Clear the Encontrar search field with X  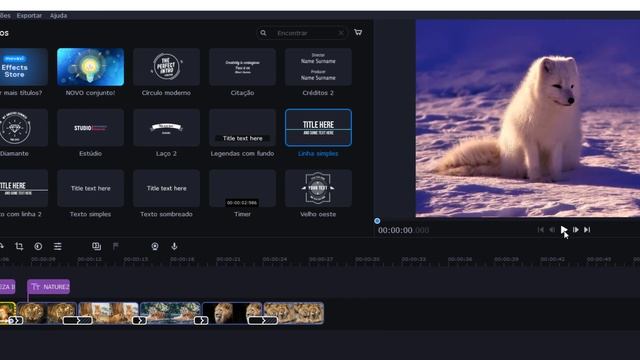point(341,33)
